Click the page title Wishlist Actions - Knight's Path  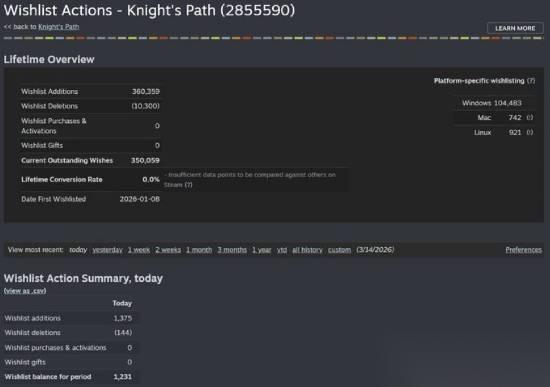pyautogui.click(x=149, y=10)
